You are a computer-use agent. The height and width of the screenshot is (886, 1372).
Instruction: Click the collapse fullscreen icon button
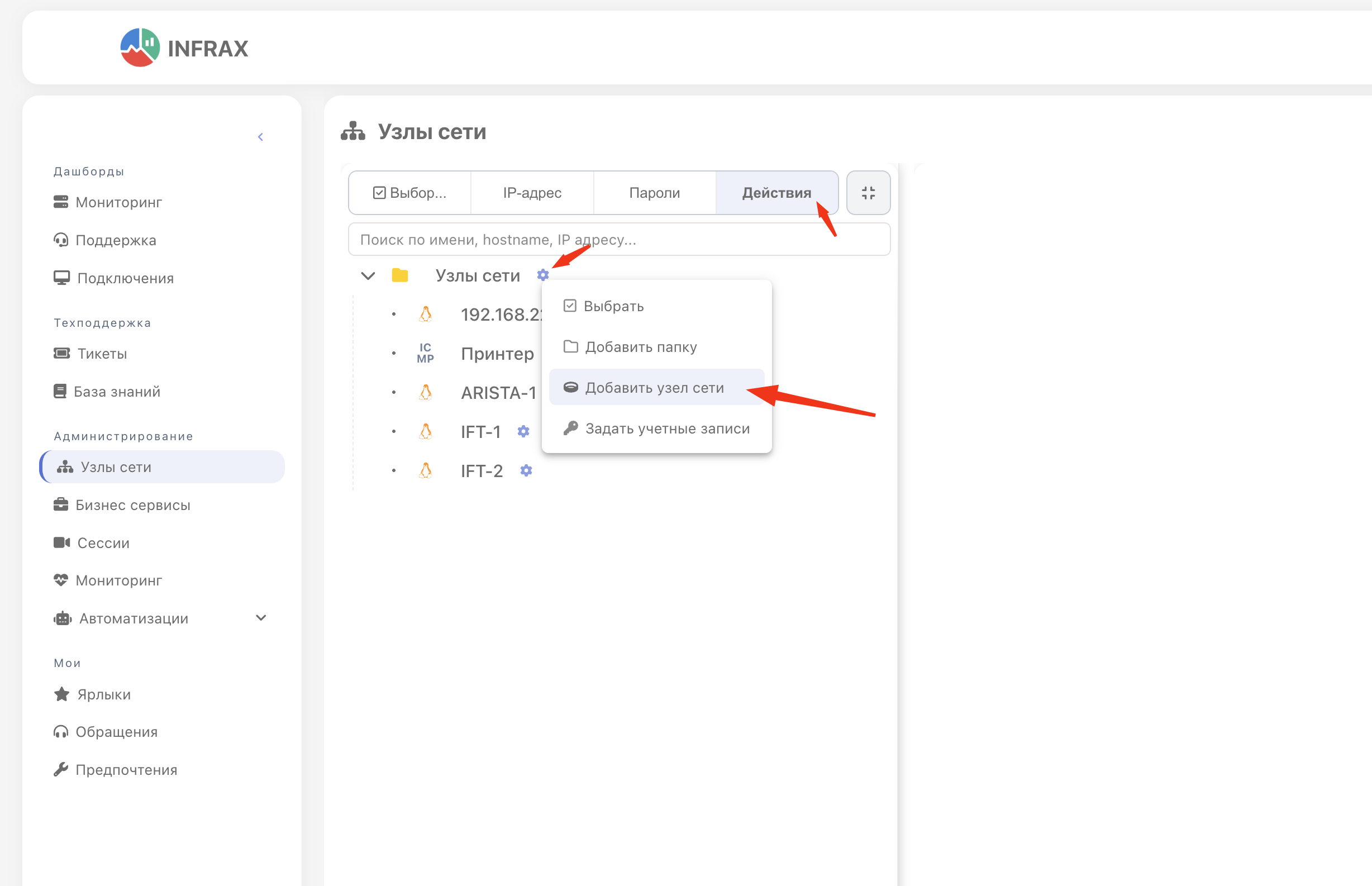coord(868,193)
